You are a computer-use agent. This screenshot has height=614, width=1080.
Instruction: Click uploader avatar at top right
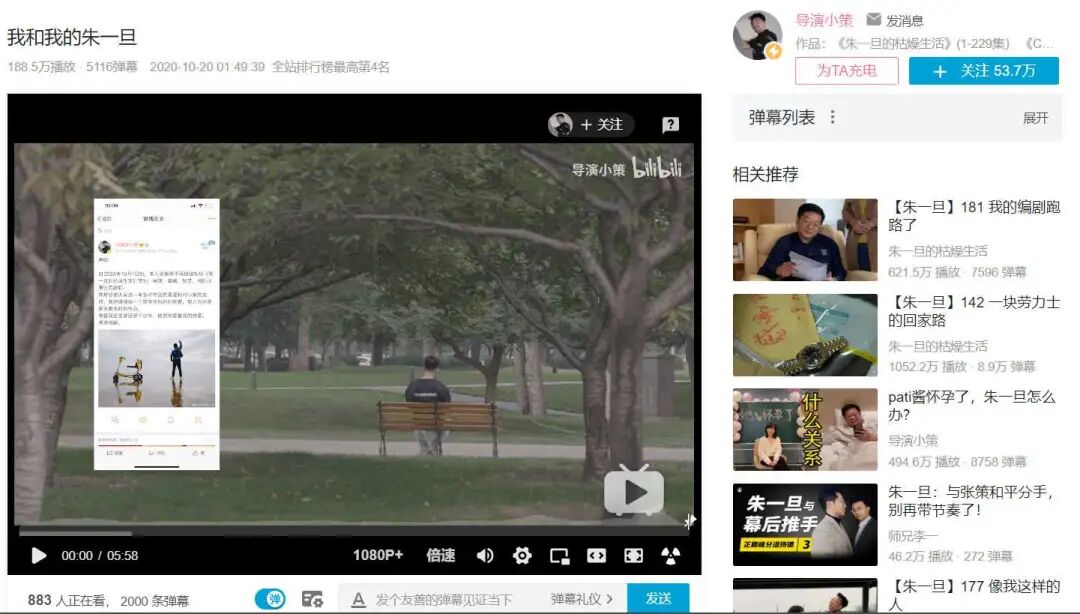click(757, 35)
